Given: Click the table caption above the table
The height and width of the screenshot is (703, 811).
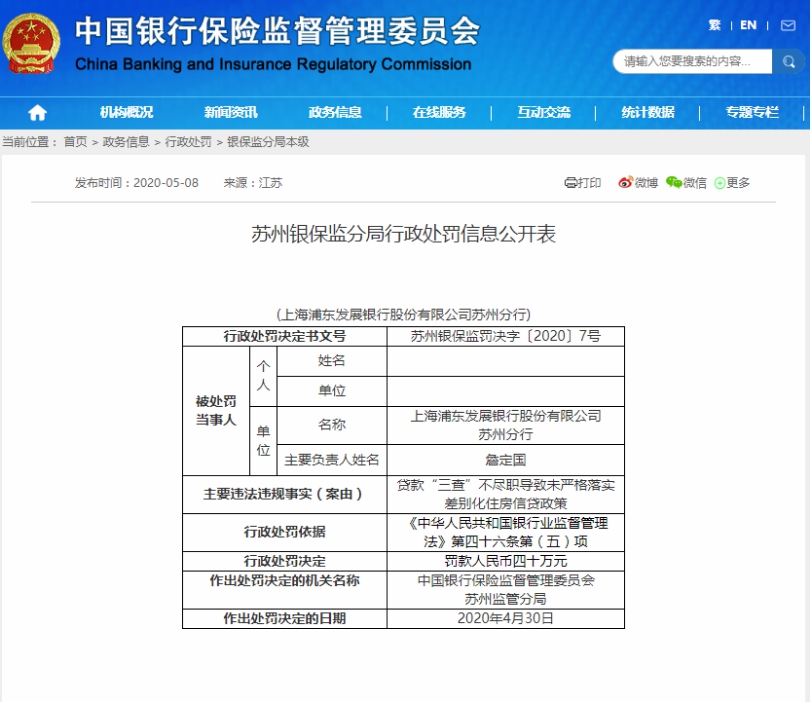Looking at the screenshot, I should click(x=403, y=315).
